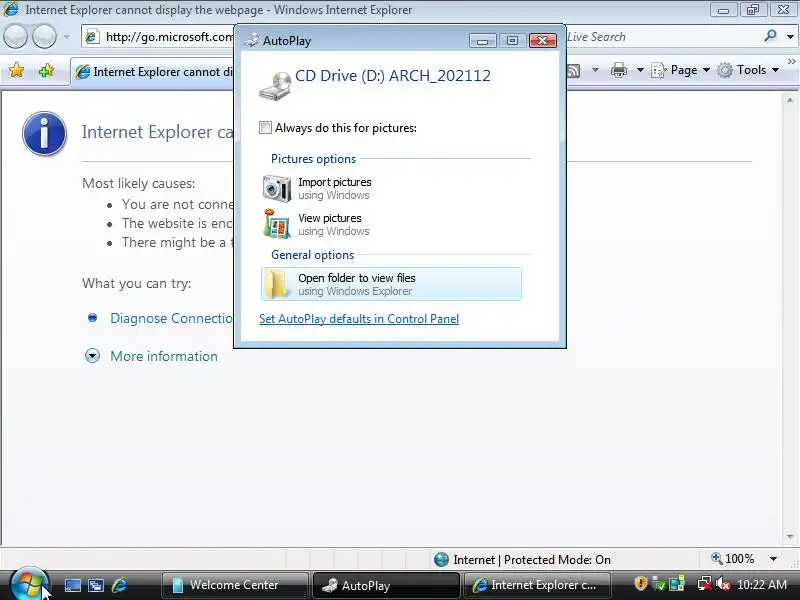Switch to Welcome Center taskbar button

(x=235, y=585)
